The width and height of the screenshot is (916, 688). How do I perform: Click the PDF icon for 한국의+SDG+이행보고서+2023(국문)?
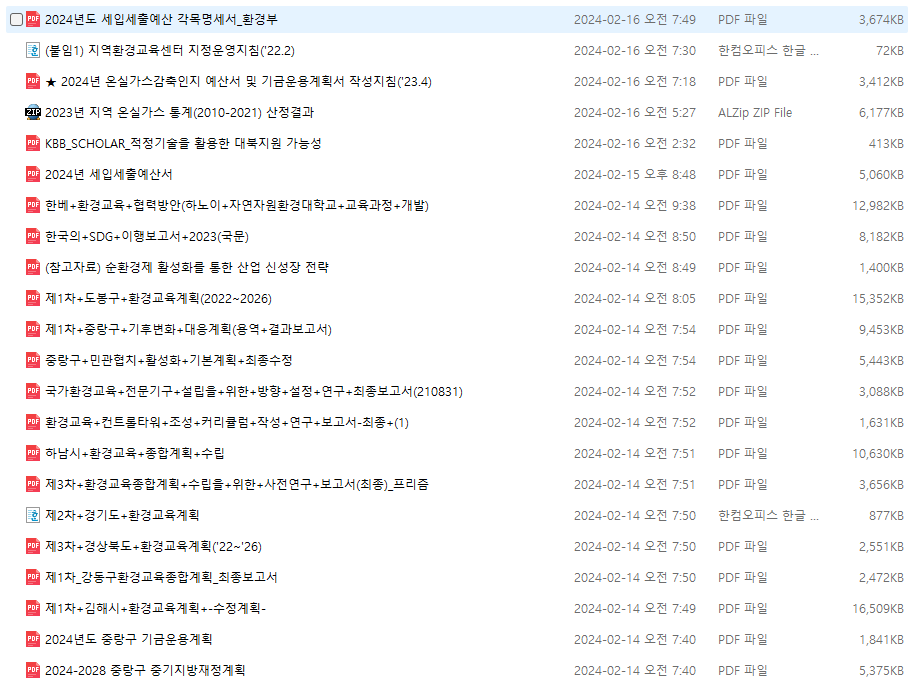tap(31, 235)
